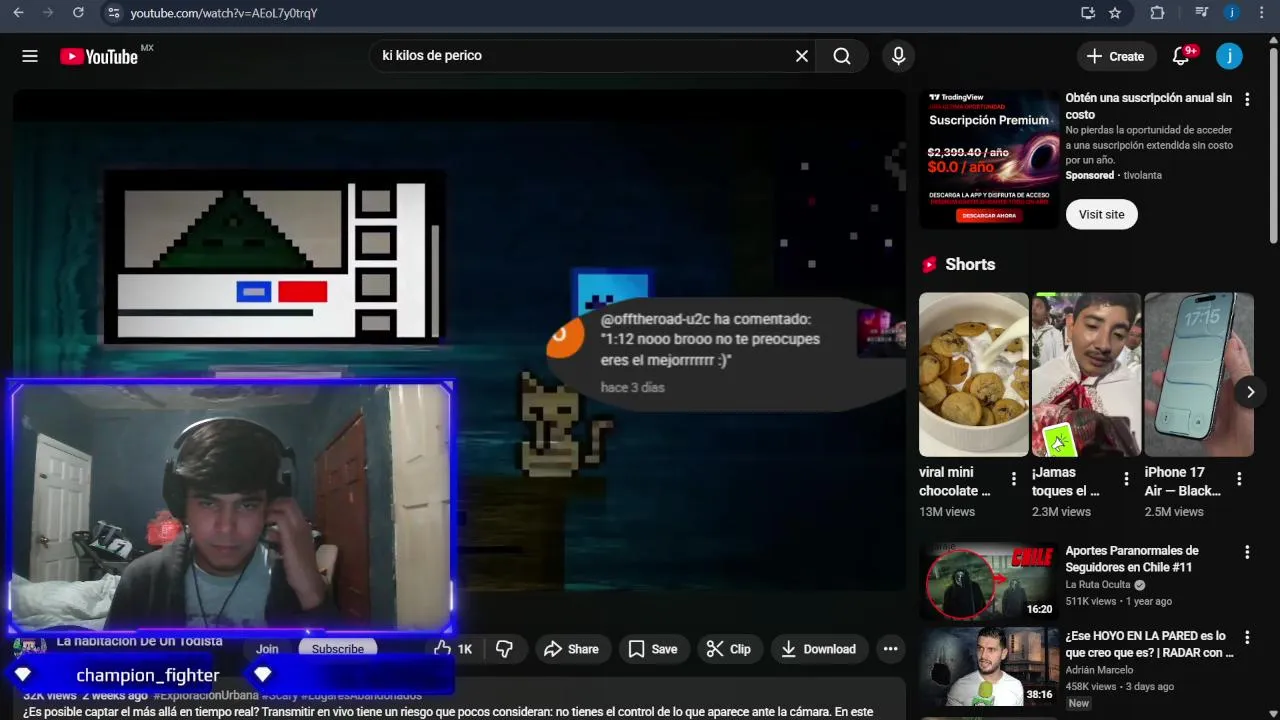The width and height of the screenshot is (1280, 720).
Task: Open ad options three-dot menu
Action: click(1247, 100)
